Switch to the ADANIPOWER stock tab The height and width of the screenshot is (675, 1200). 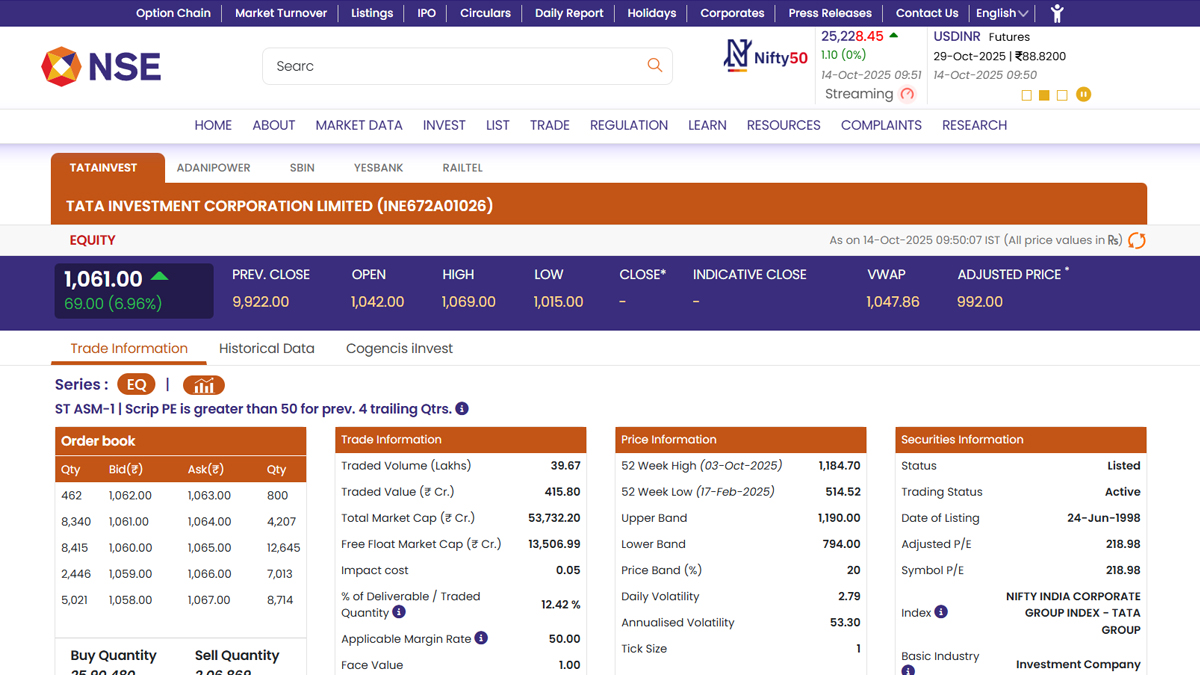(213, 168)
